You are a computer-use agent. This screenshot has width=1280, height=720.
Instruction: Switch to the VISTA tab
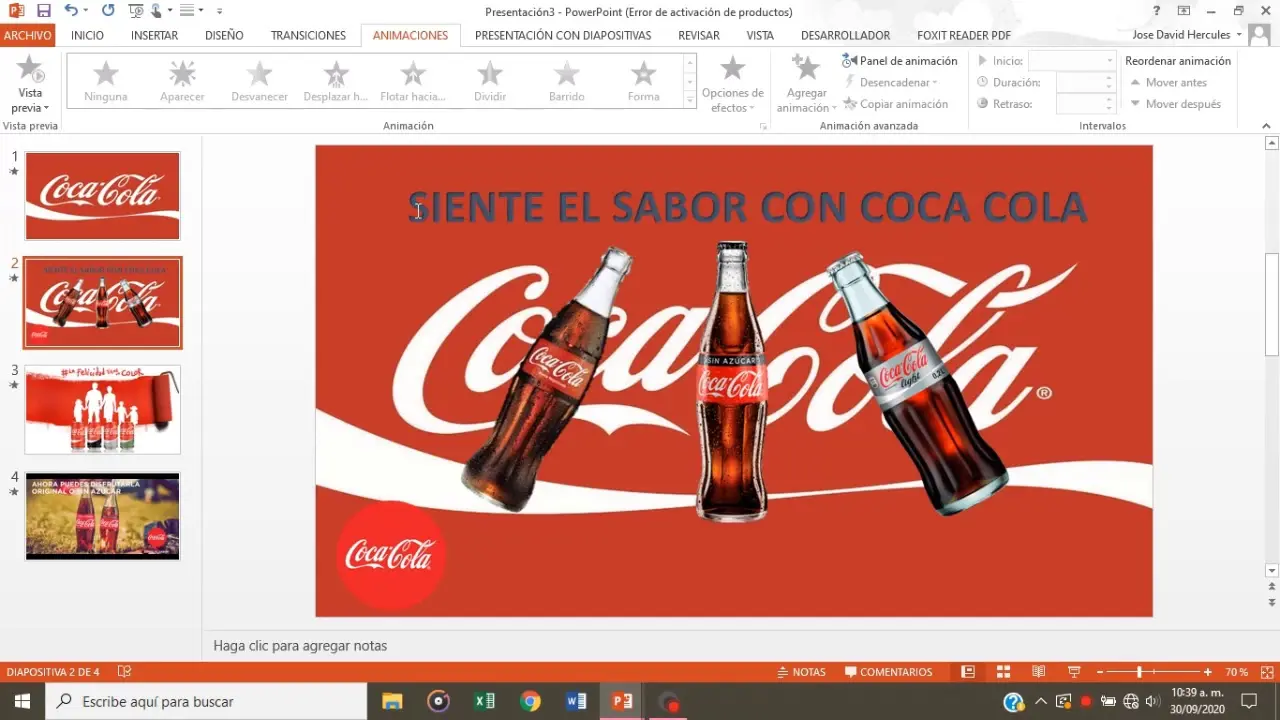coord(760,35)
